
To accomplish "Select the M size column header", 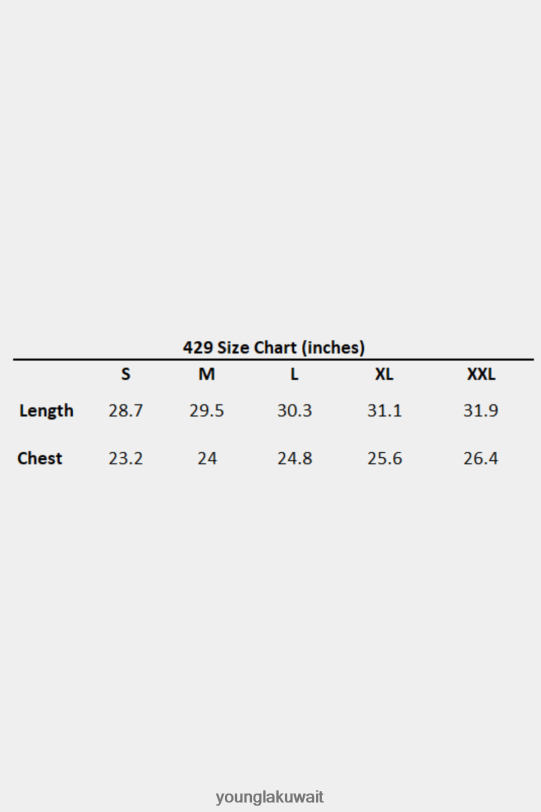I will pos(207,374).
